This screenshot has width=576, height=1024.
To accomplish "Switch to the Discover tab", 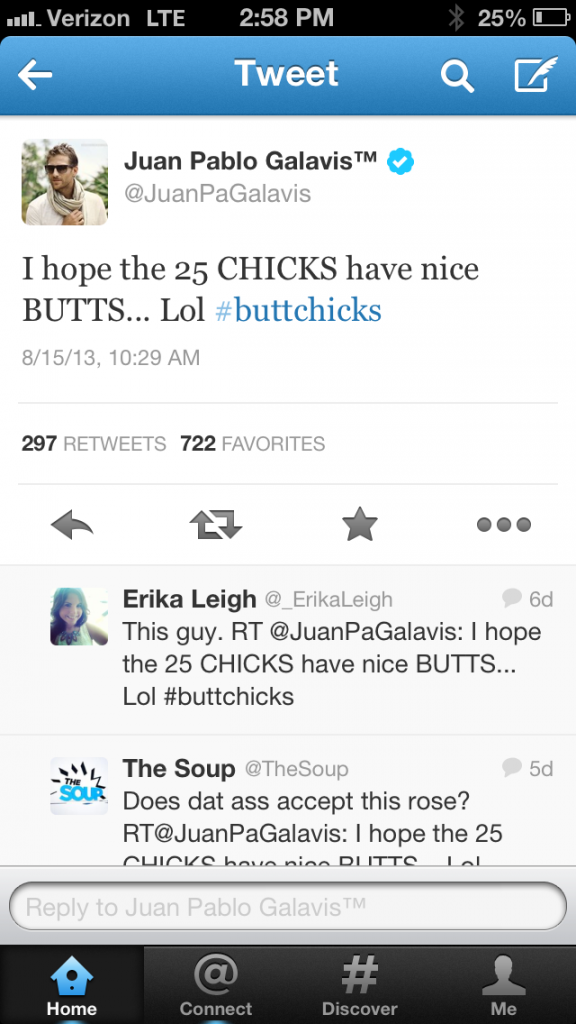I will click(x=360, y=985).
